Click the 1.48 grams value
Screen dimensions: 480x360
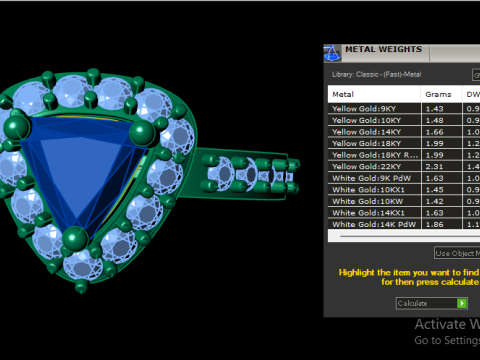click(x=435, y=120)
